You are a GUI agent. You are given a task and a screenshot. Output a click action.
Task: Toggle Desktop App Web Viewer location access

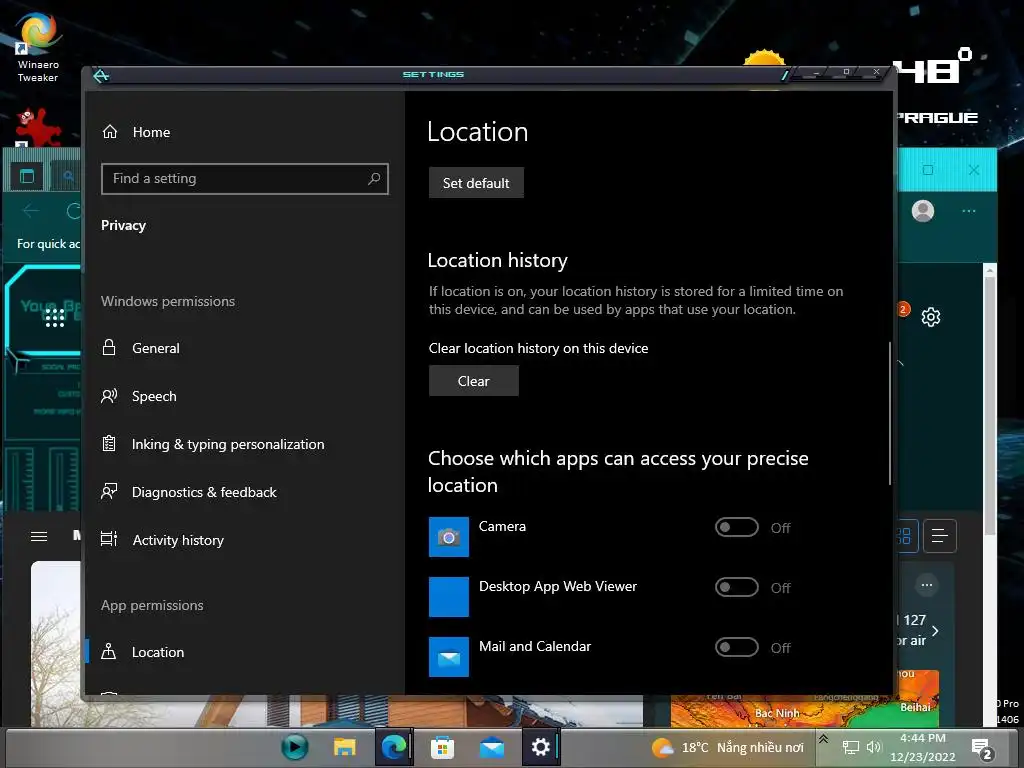click(x=737, y=587)
